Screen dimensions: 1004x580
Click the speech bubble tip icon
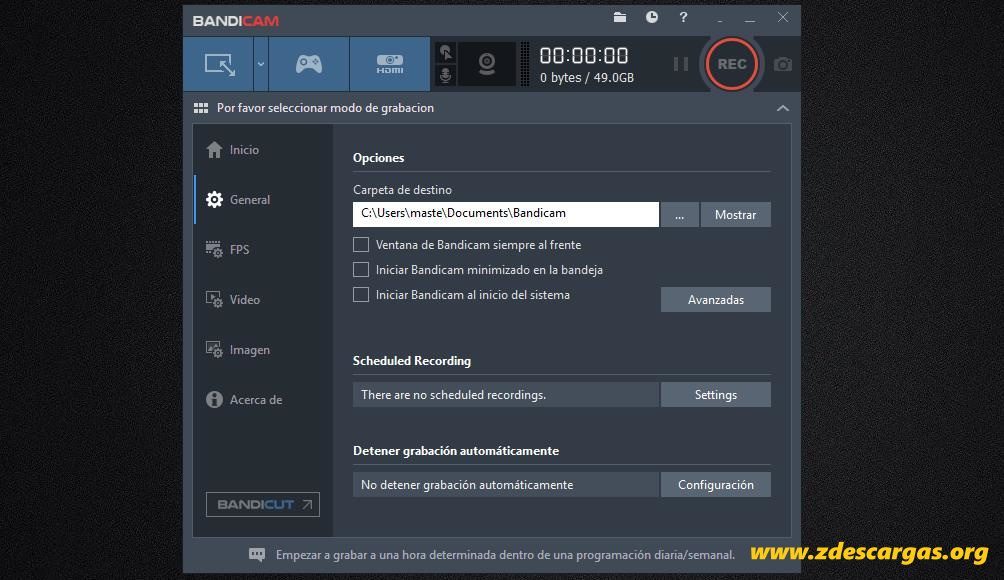point(257,555)
